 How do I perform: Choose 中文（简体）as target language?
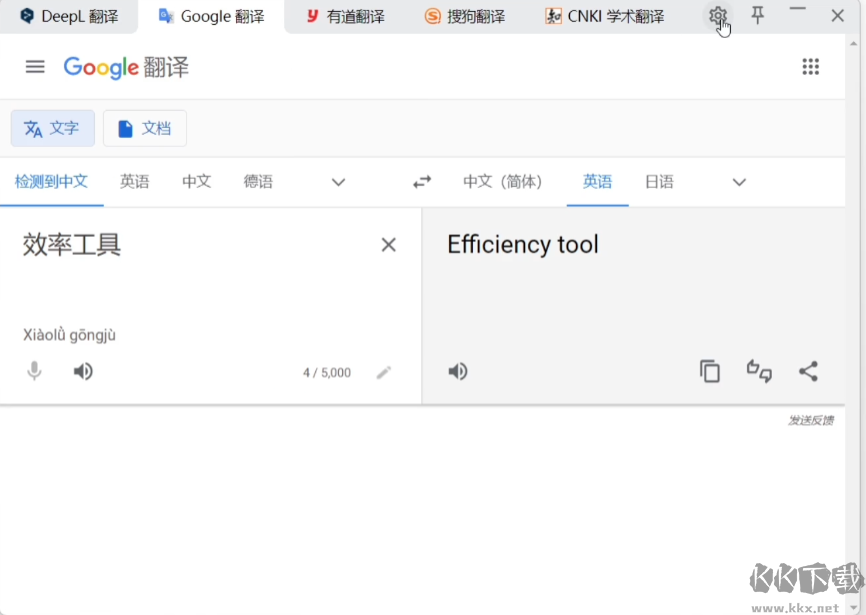503,182
